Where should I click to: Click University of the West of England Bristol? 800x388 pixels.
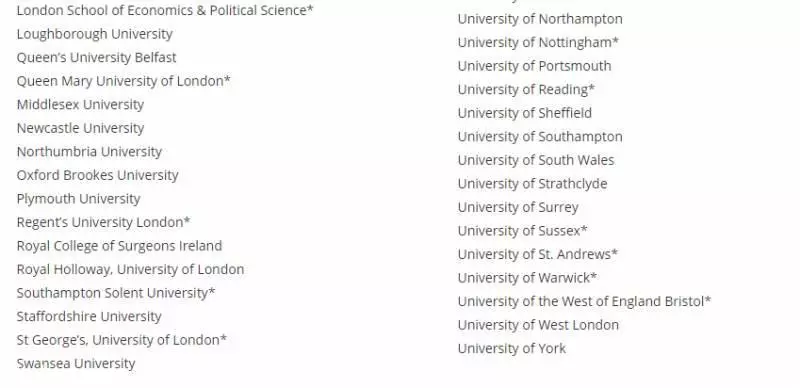pos(584,301)
